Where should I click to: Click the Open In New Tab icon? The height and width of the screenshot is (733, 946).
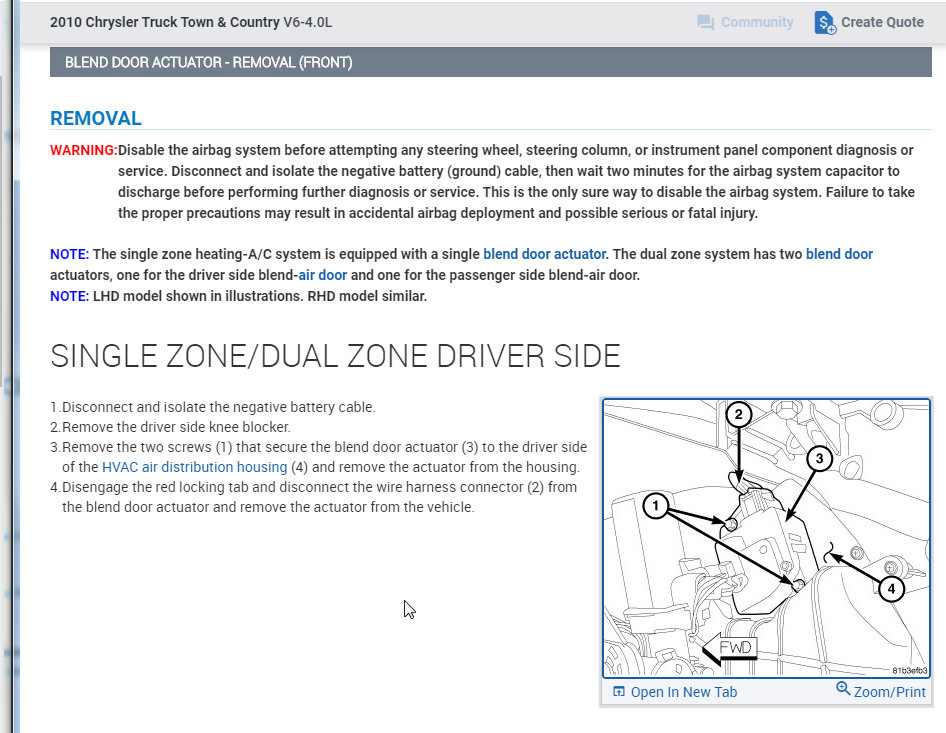[618, 691]
